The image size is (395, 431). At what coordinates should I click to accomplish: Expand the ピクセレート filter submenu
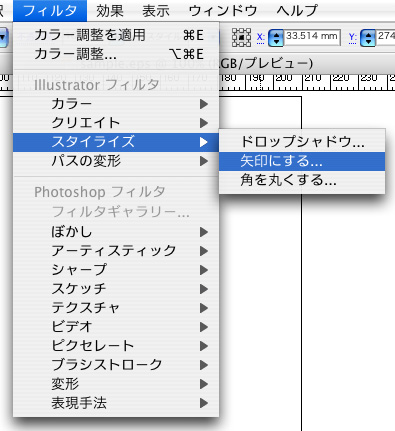tap(116, 346)
